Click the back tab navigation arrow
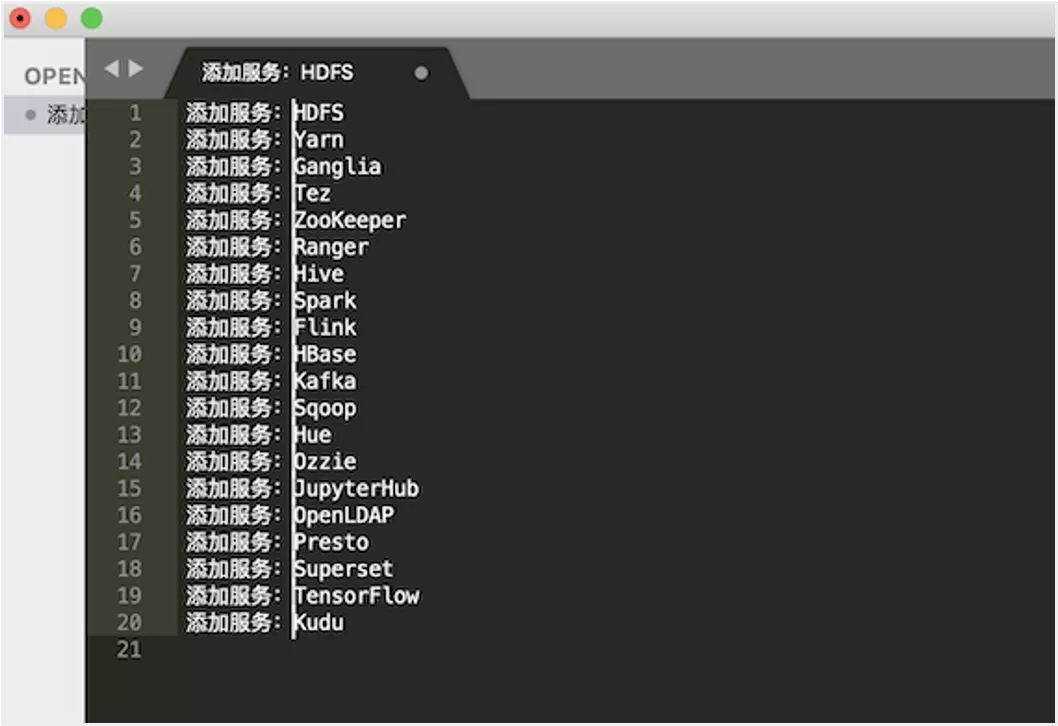 coord(112,68)
